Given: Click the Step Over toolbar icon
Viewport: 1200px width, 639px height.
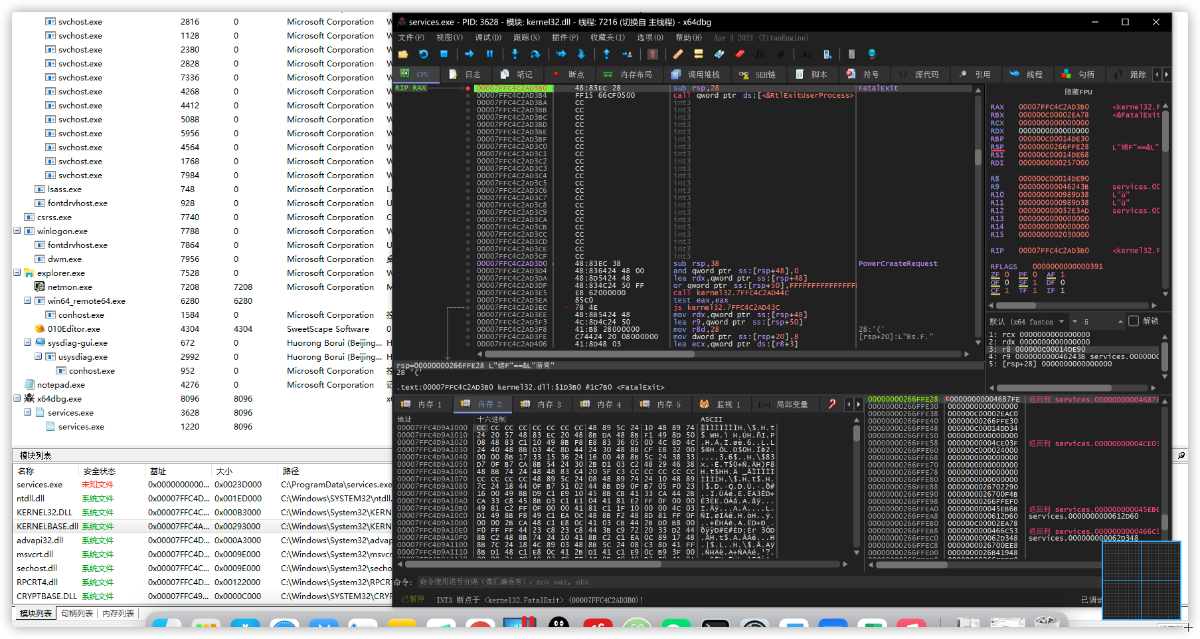Looking at the screenshot, I should pyautogui.click(x=537, y=54).
